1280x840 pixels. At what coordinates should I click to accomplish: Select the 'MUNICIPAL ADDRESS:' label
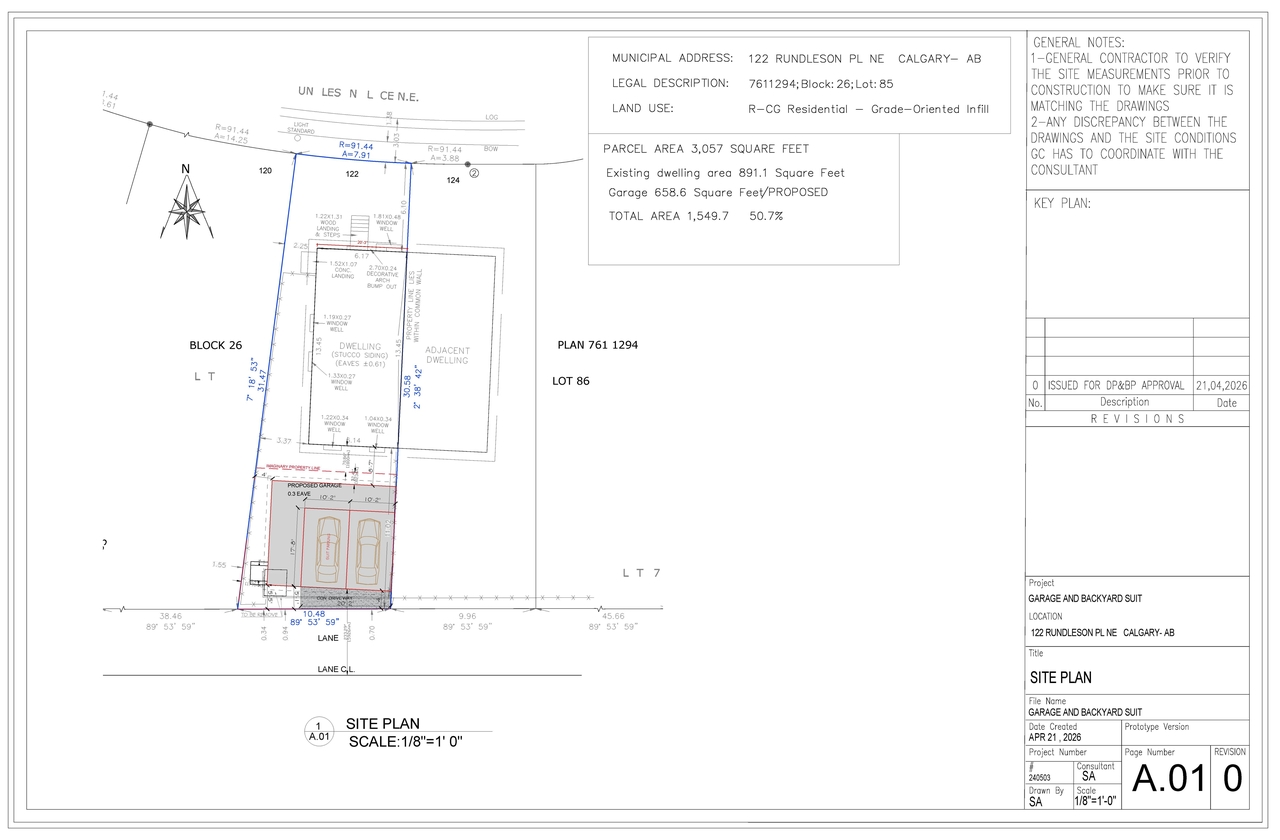(x=672, y=59)
